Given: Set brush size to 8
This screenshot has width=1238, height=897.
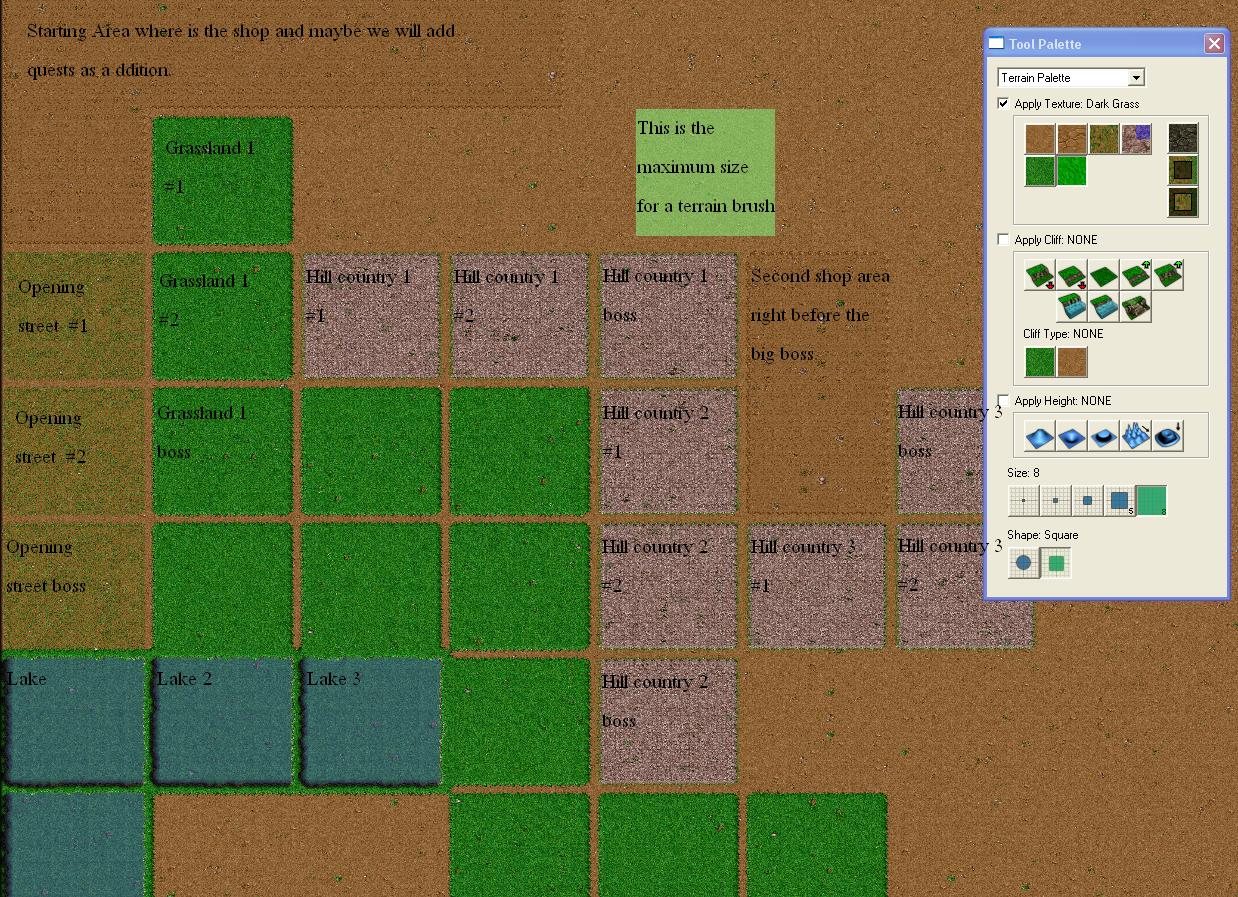Looking at the screenshot, I should pos(1152,501).
